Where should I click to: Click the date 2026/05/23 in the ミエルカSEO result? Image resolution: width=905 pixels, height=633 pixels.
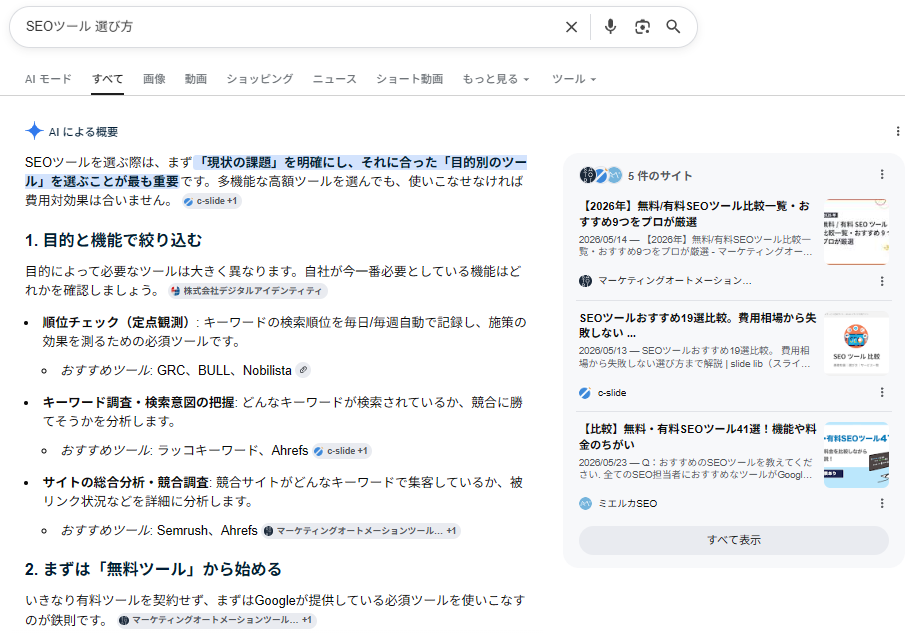pyautogui.click(x=603, y=462)
